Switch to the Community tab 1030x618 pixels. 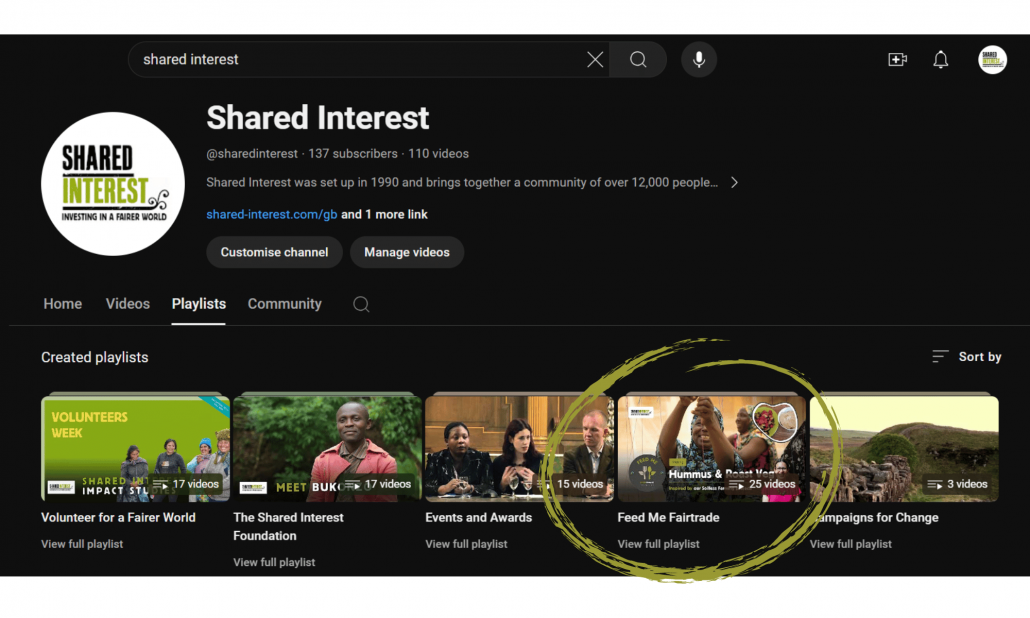point(284,304)
